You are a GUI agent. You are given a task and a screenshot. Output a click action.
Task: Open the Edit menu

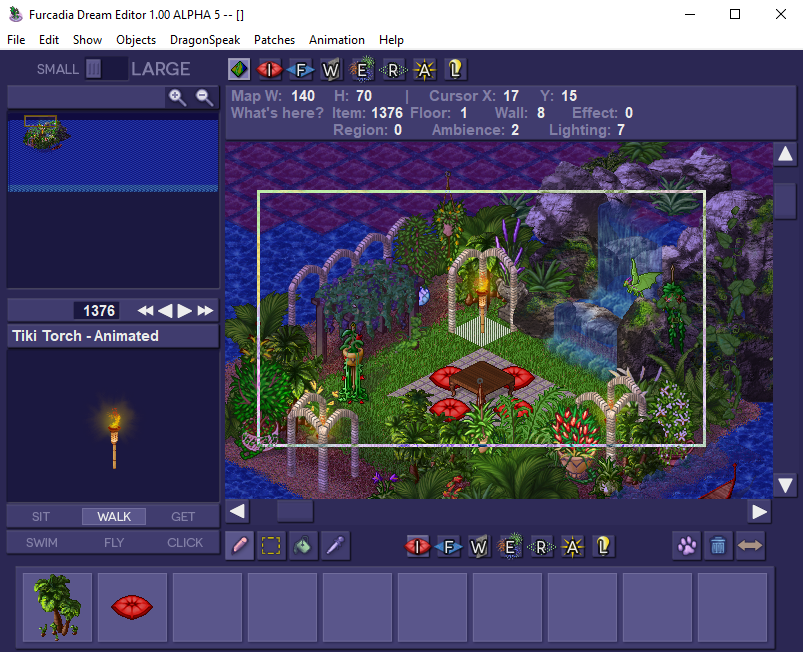(x=49, y=40)
